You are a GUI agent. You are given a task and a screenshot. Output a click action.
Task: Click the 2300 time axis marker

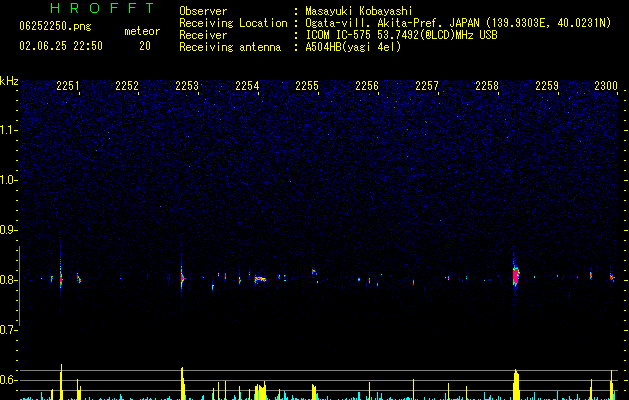point(606,86)
